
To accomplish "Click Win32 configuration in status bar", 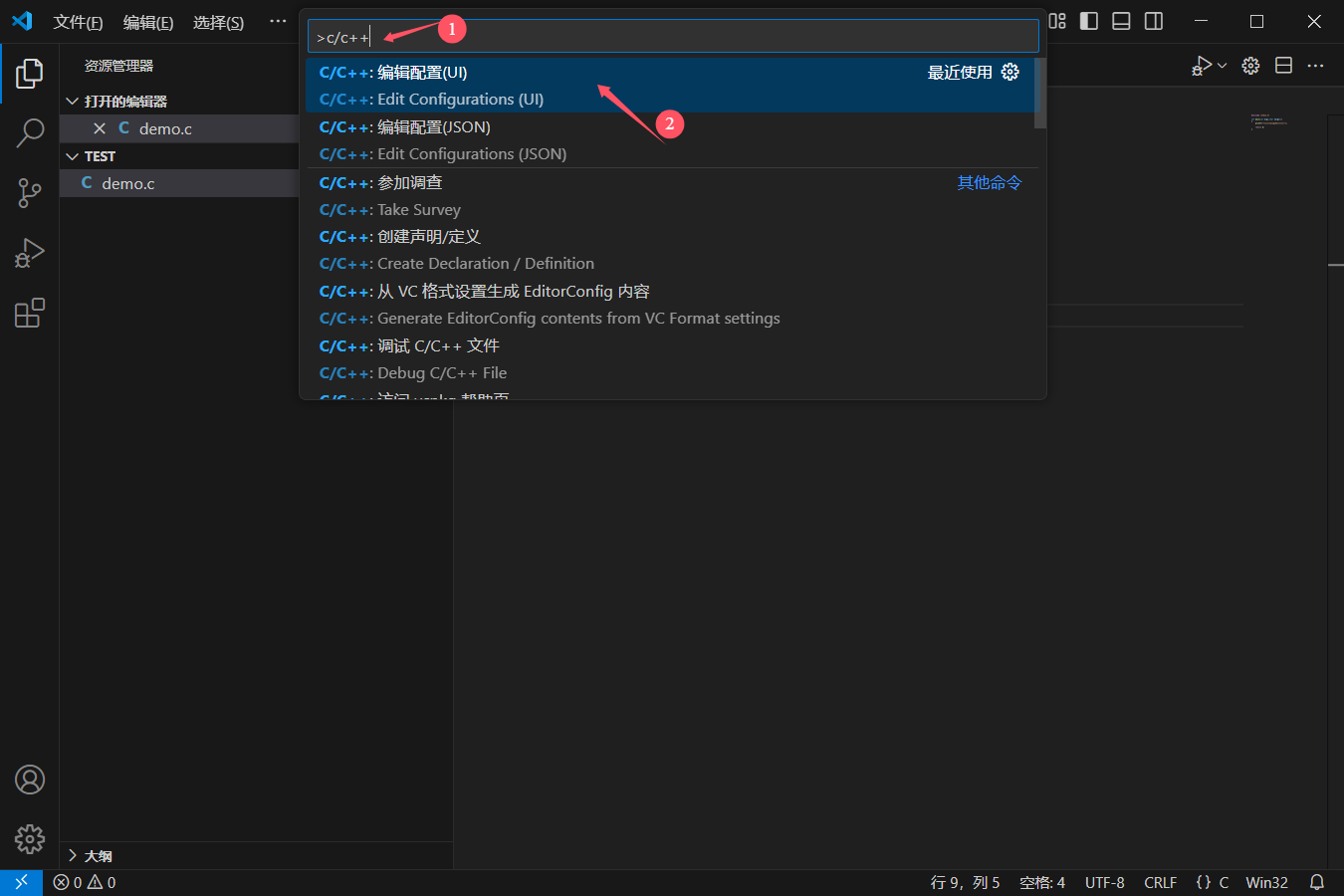I will click(x=1266, y=882).
